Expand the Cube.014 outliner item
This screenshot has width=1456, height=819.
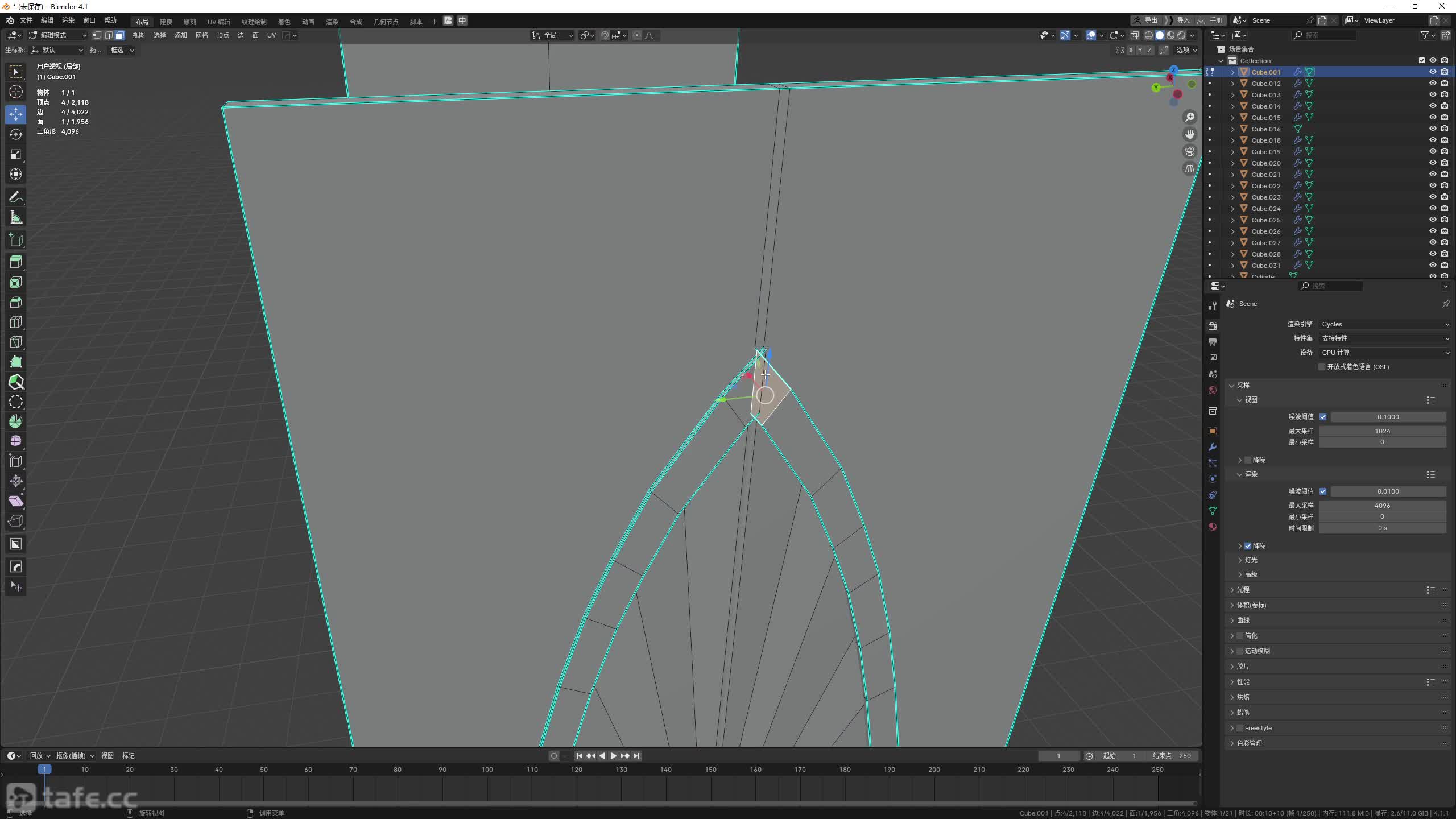click(x=1232, y=106)
